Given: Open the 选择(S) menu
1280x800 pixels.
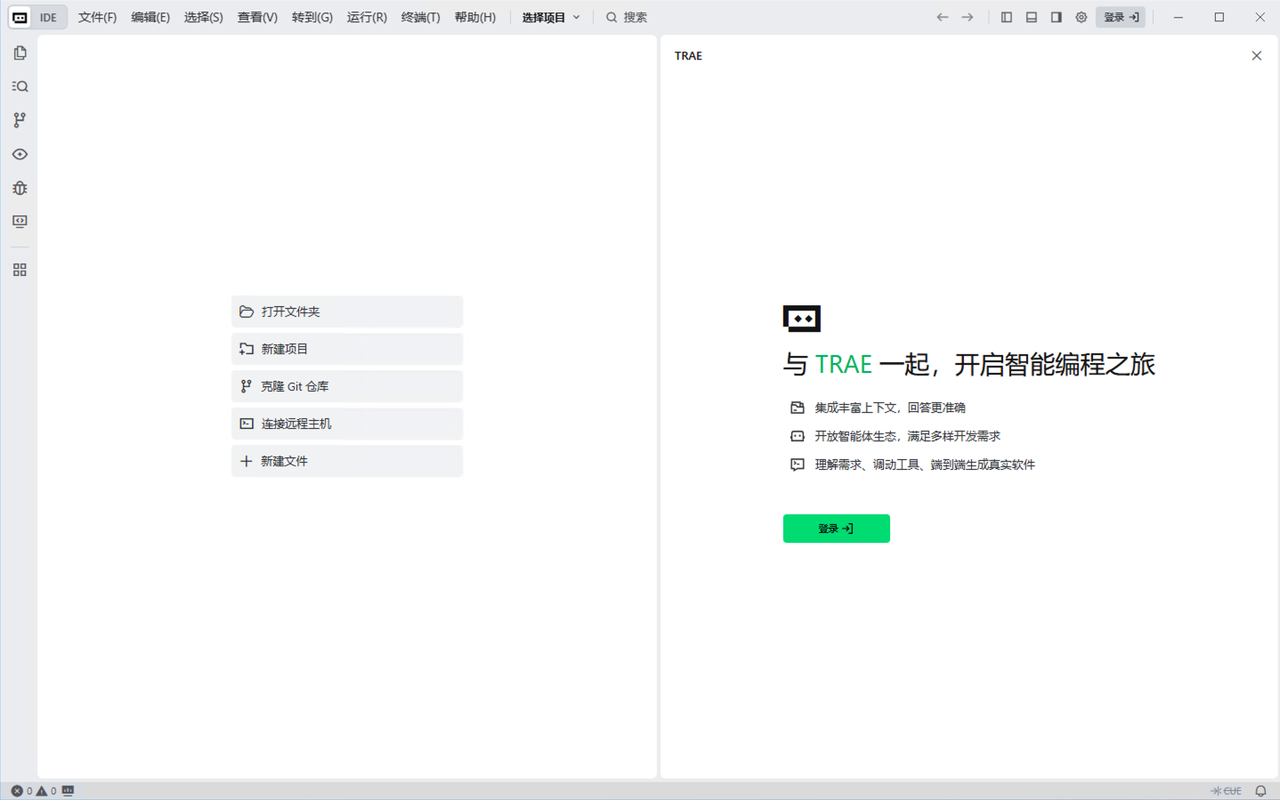Looking at the screenshot, I should coord(204,17).
